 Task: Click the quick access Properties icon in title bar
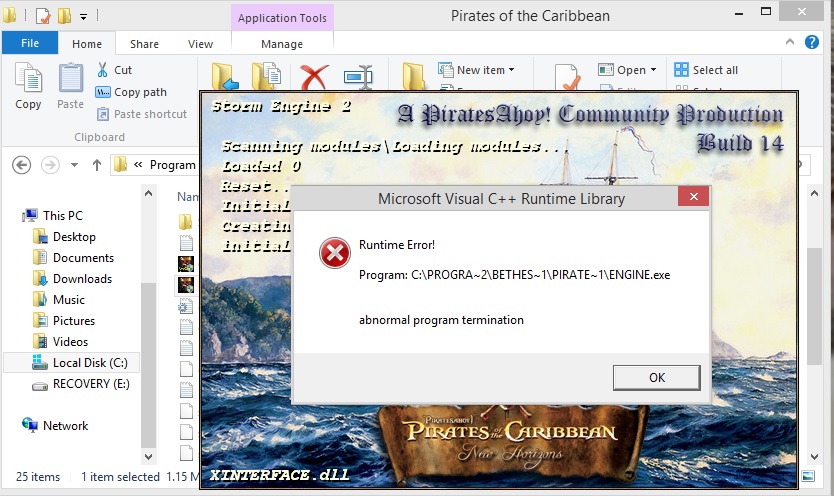pyautogui.click(x=43, y=16)
